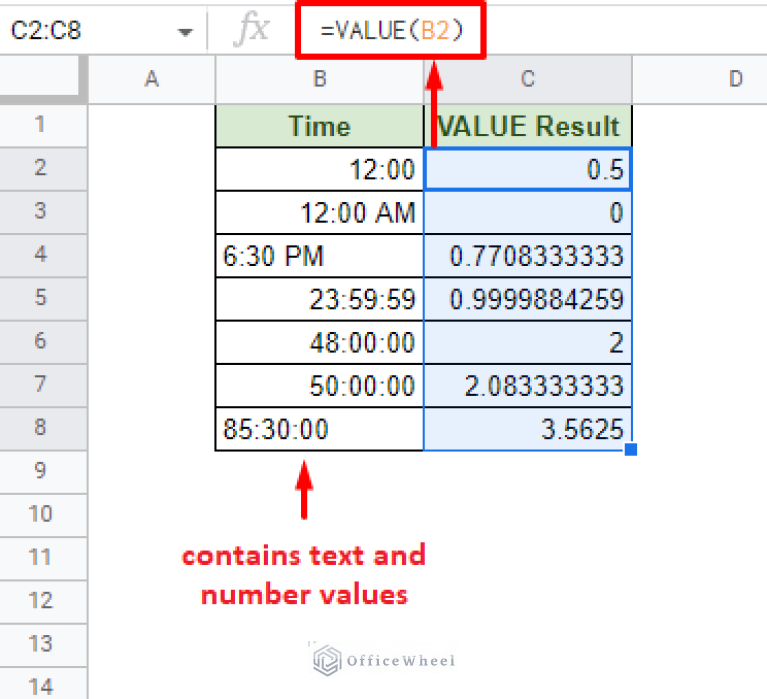Select row 9 header

click(42, 470)
